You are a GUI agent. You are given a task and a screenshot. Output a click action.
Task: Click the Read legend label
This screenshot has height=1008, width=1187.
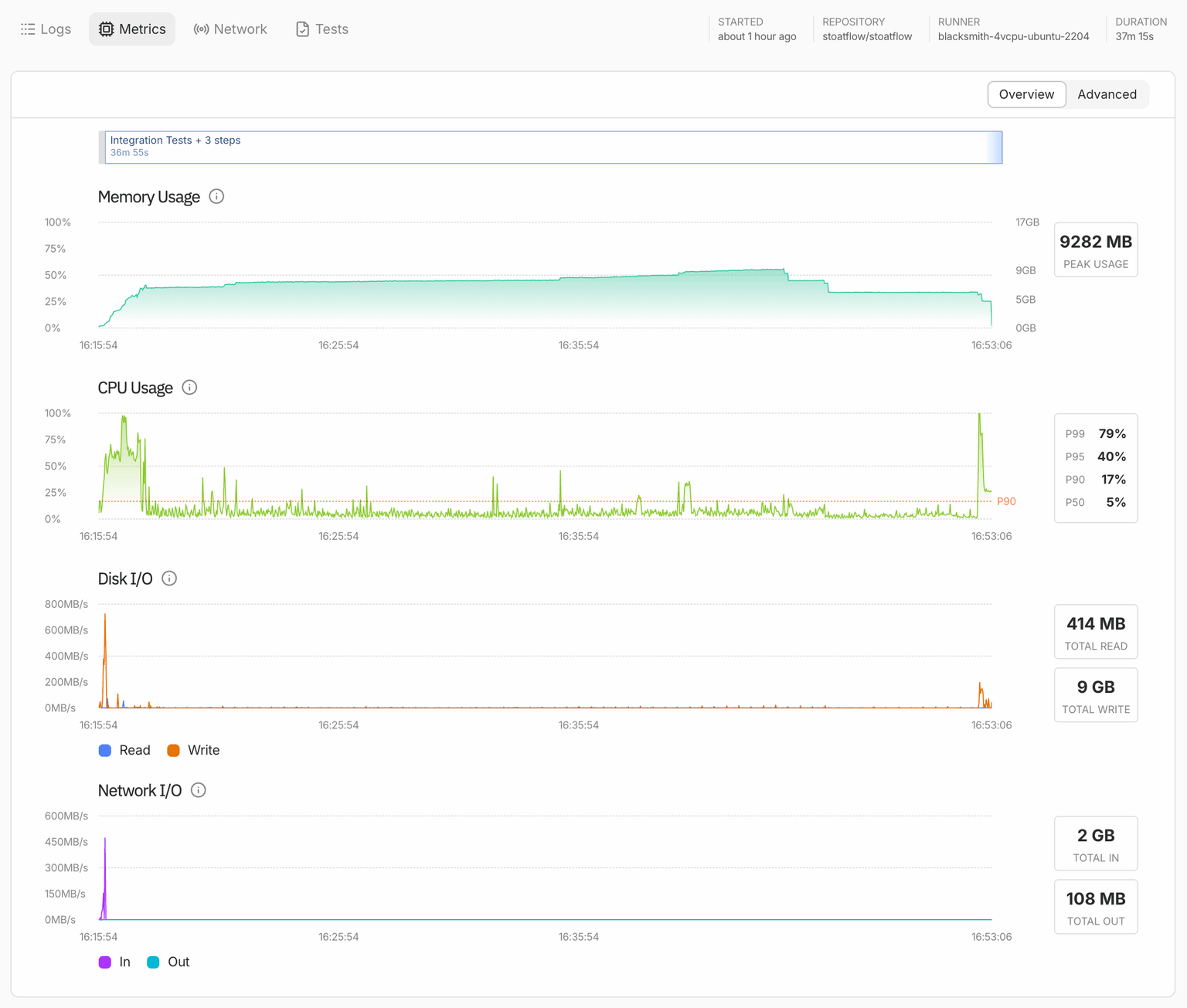point(135,750)
